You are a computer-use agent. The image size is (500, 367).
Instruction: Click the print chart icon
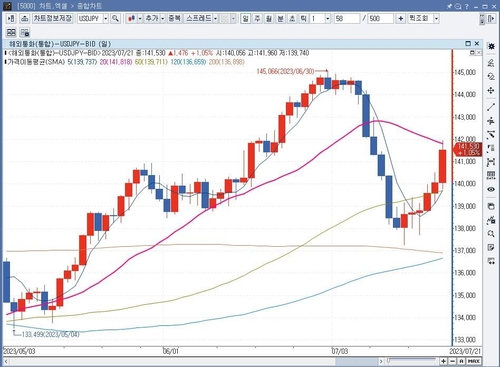[24, 18]
